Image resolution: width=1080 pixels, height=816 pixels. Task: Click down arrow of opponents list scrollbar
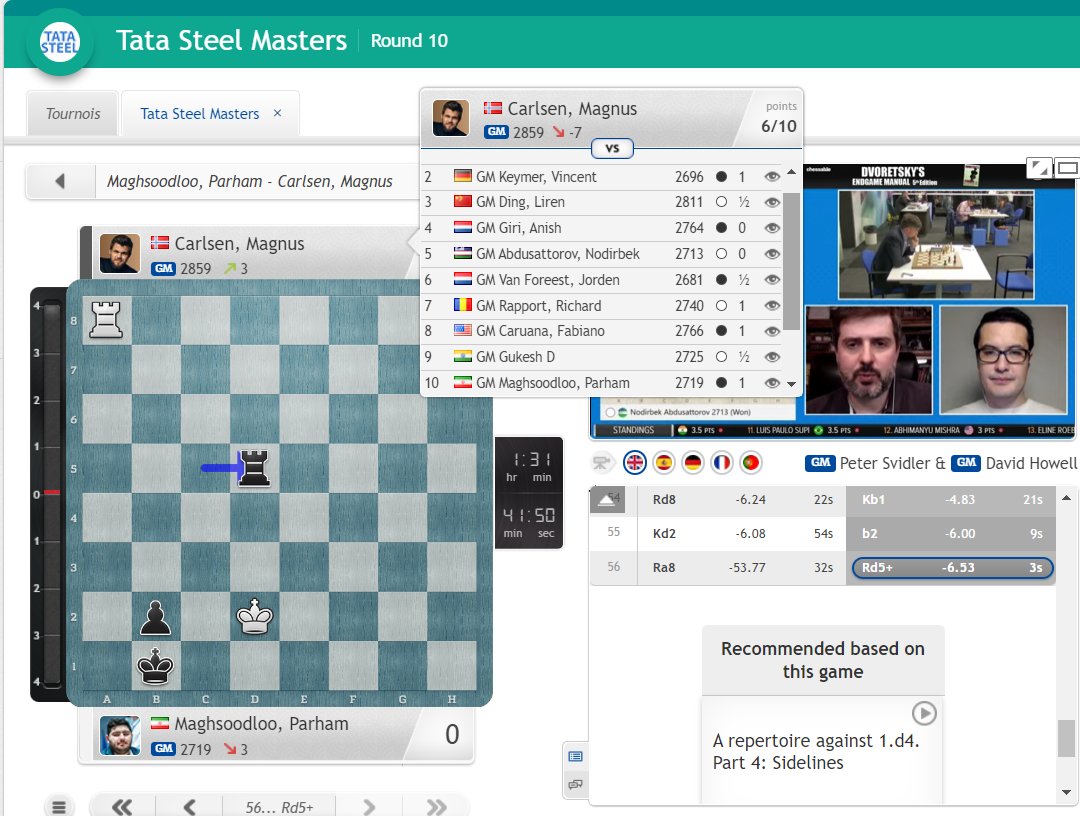[x=791, y=384]
